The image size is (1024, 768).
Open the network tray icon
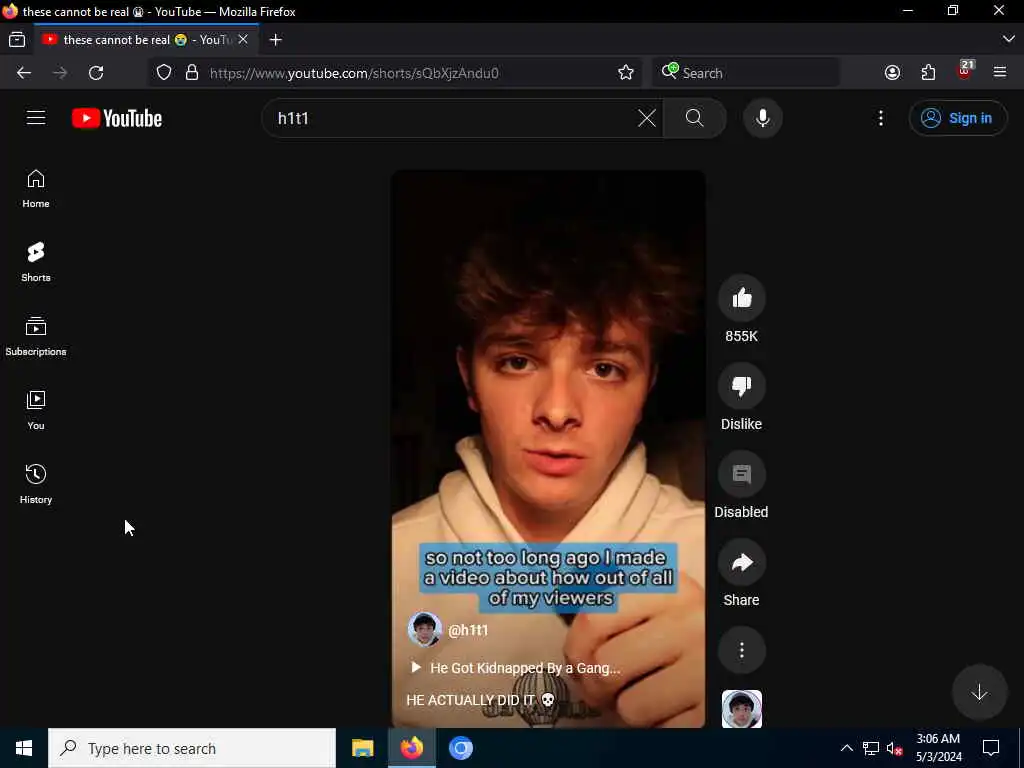pyautogui.click(x=871, y=748)
